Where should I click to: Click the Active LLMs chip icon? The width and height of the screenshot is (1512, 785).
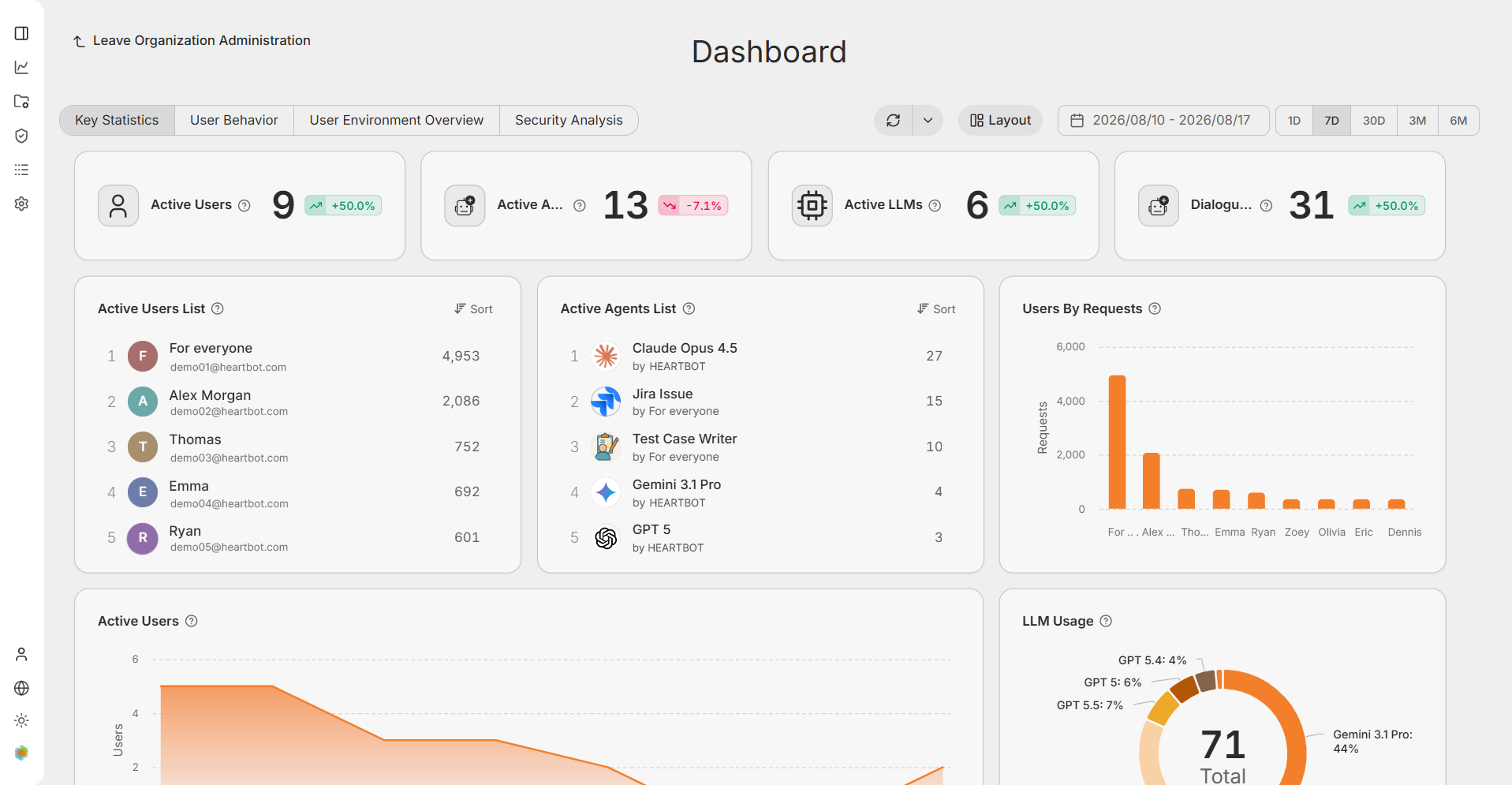(812, 206)
